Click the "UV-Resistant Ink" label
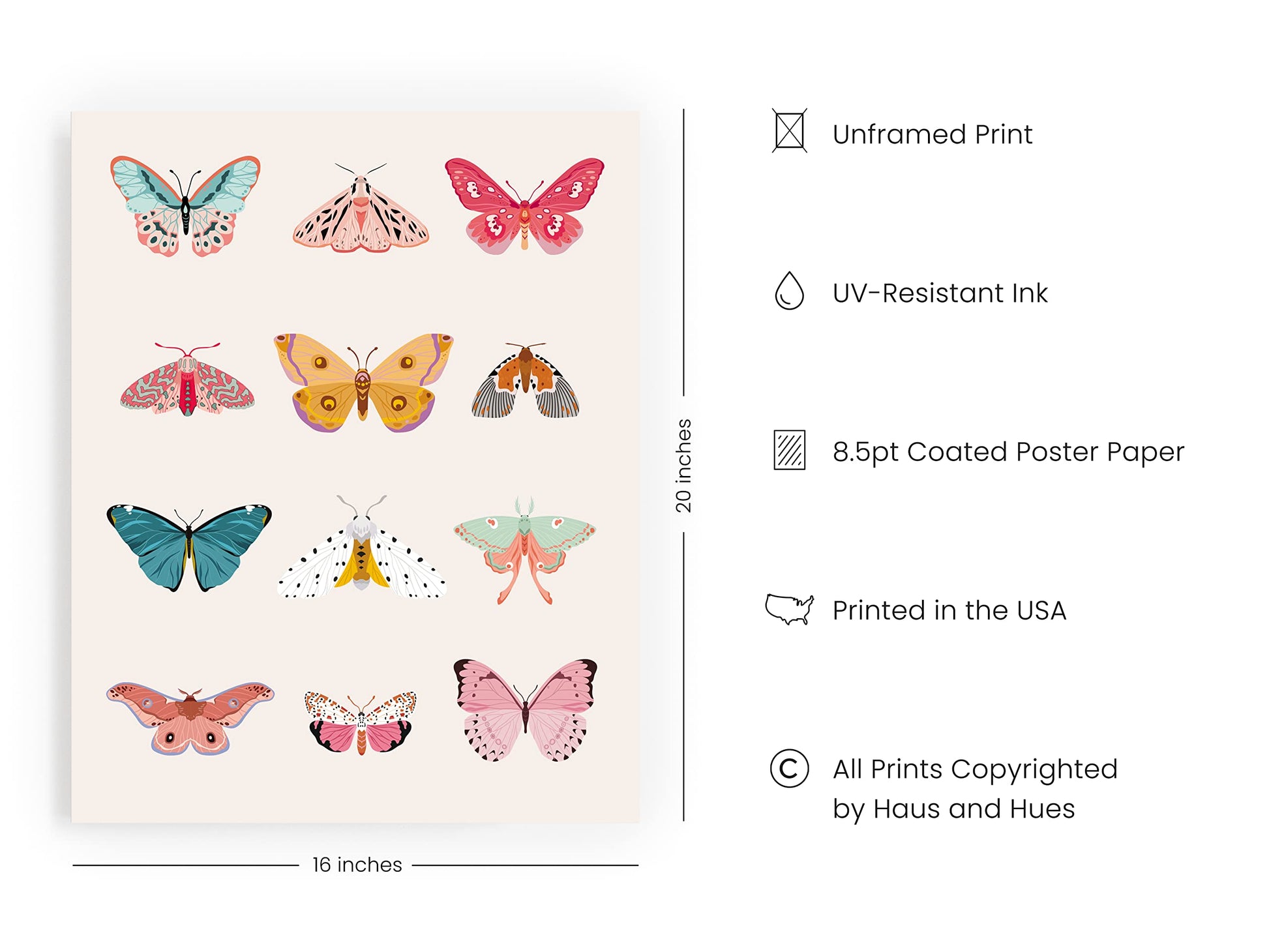 click(x=940, y=293)
